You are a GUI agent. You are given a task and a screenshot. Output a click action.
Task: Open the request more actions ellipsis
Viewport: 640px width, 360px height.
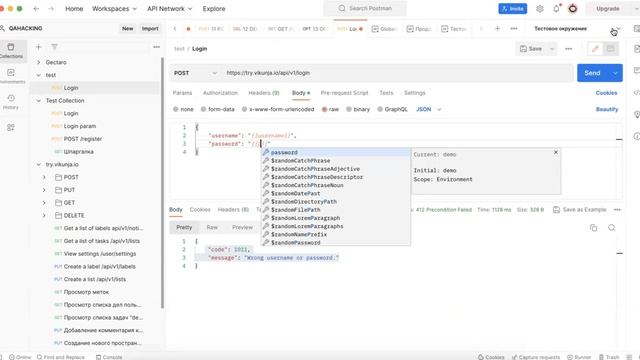click(569, 49)
